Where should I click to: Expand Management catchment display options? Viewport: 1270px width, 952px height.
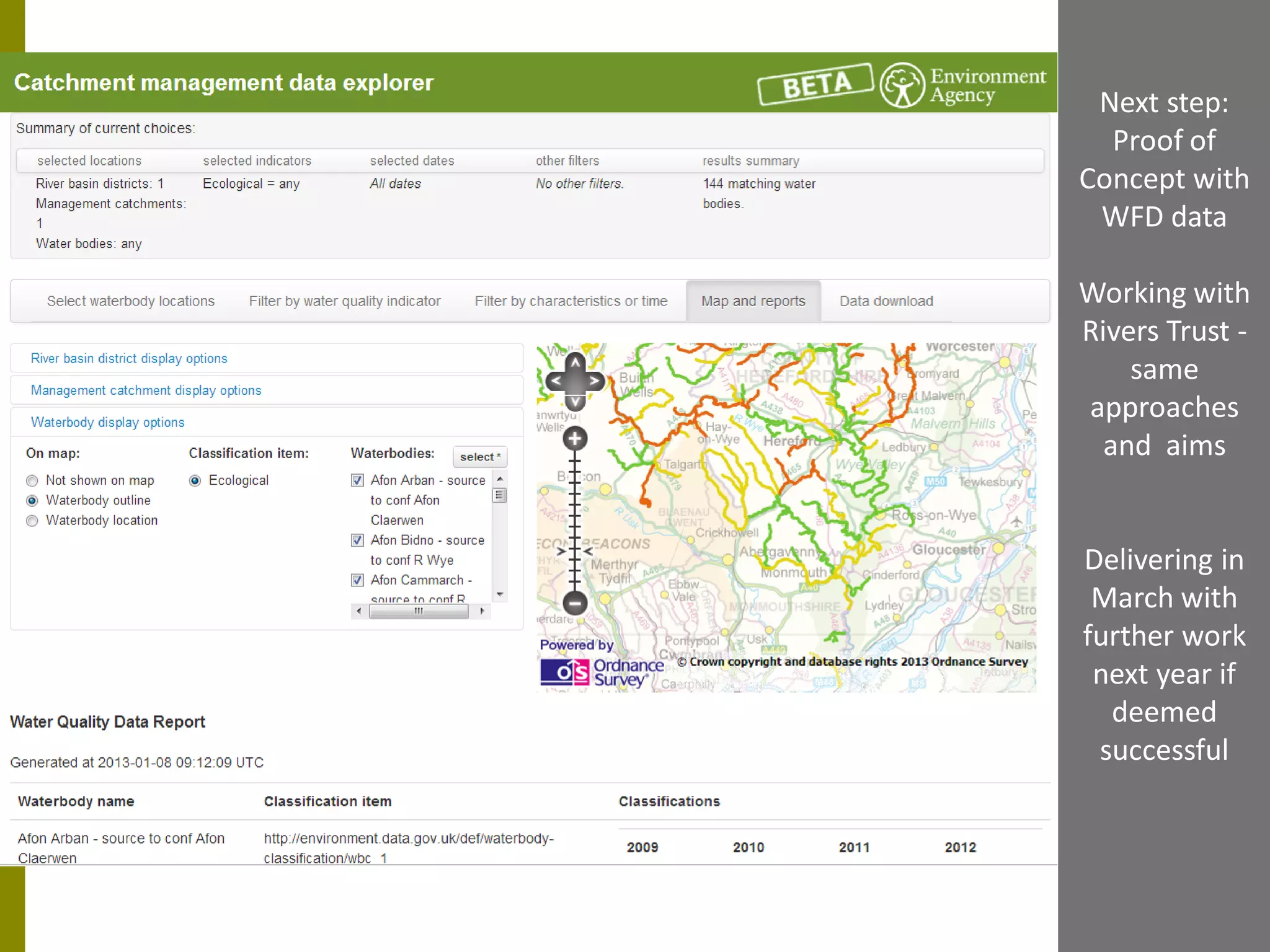click(x=146, y=390)
